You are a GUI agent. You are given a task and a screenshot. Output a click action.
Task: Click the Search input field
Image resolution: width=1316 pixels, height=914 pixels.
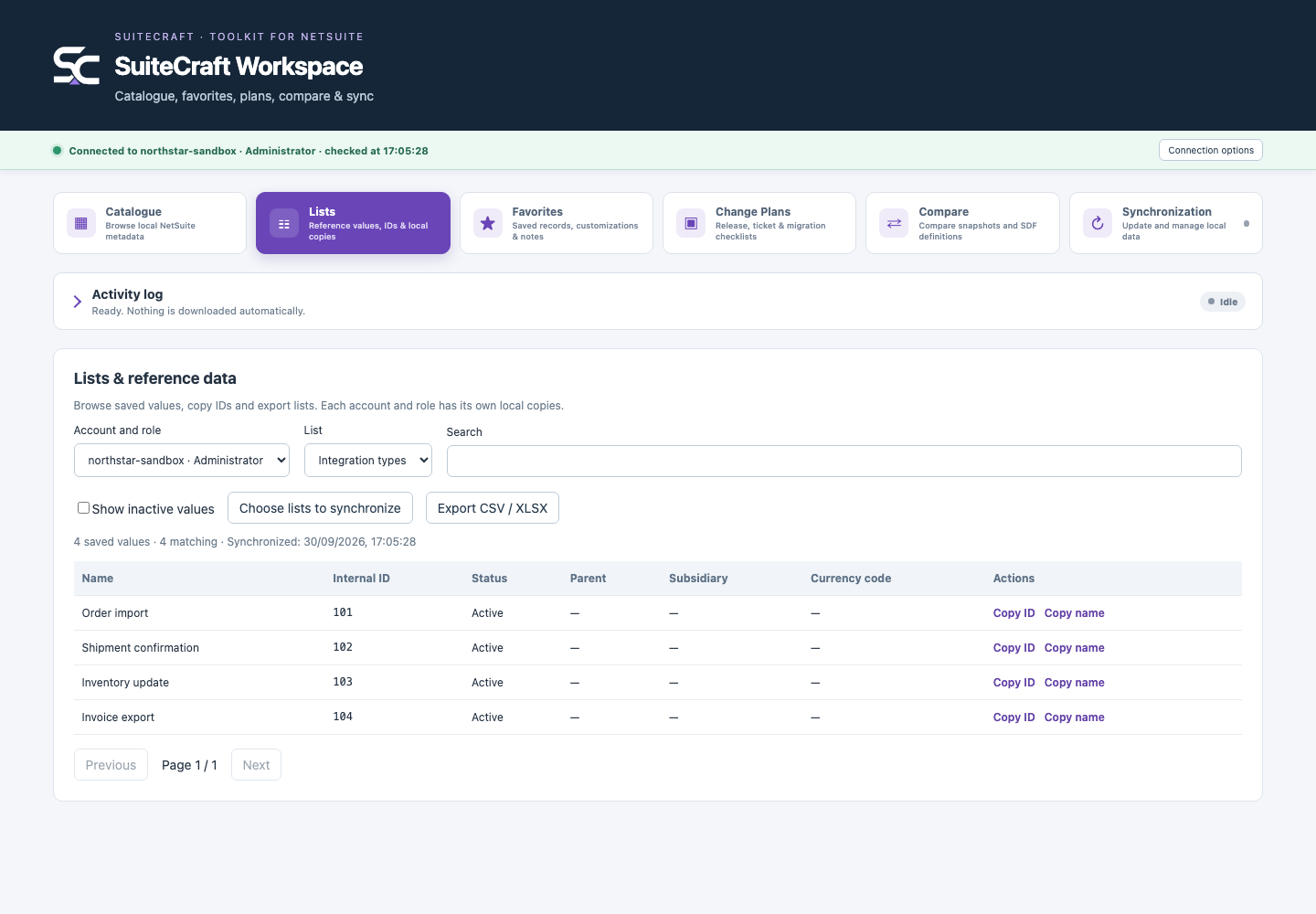(x=844, y=462)
